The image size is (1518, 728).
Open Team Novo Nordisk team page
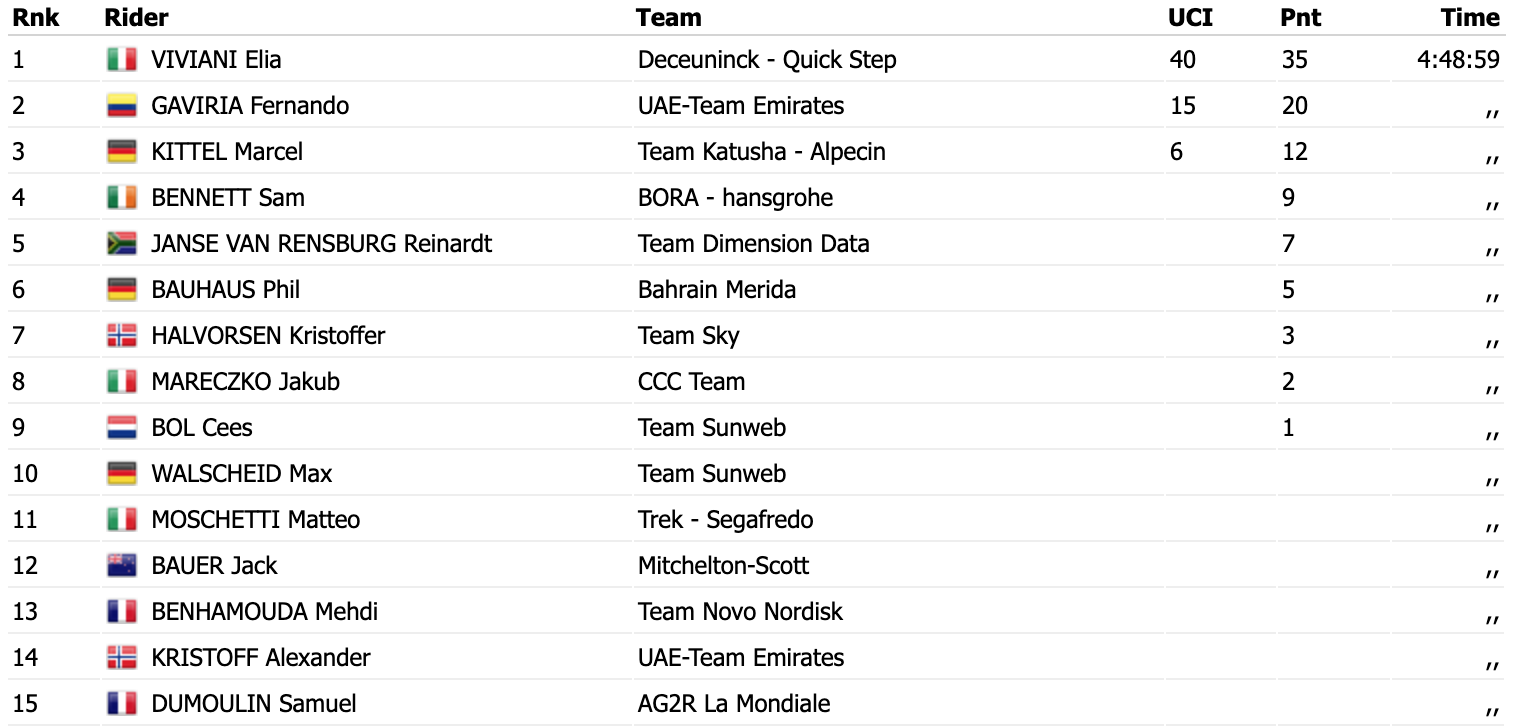(741, 612)
